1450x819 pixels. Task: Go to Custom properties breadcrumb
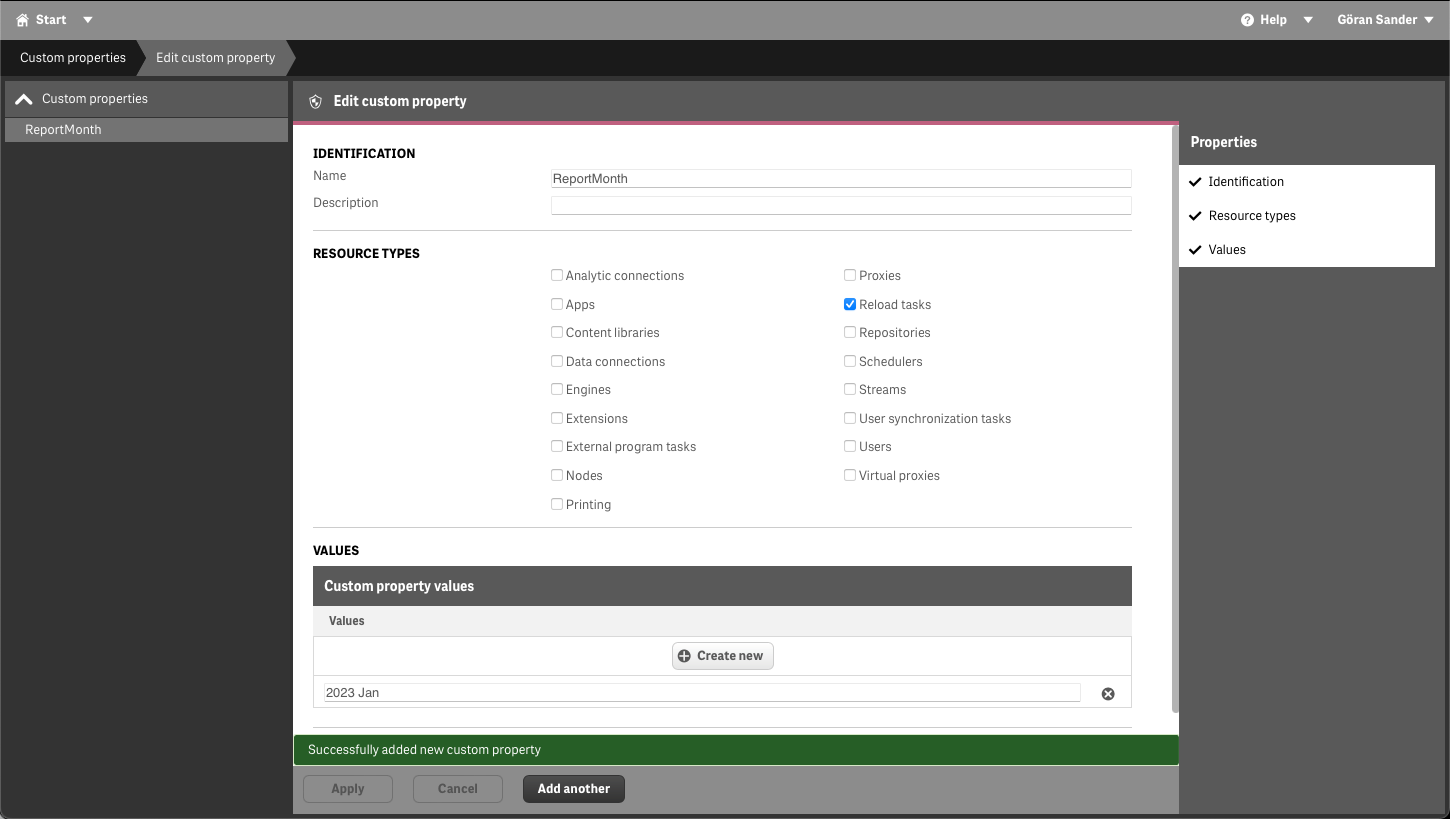coord(73,58)
